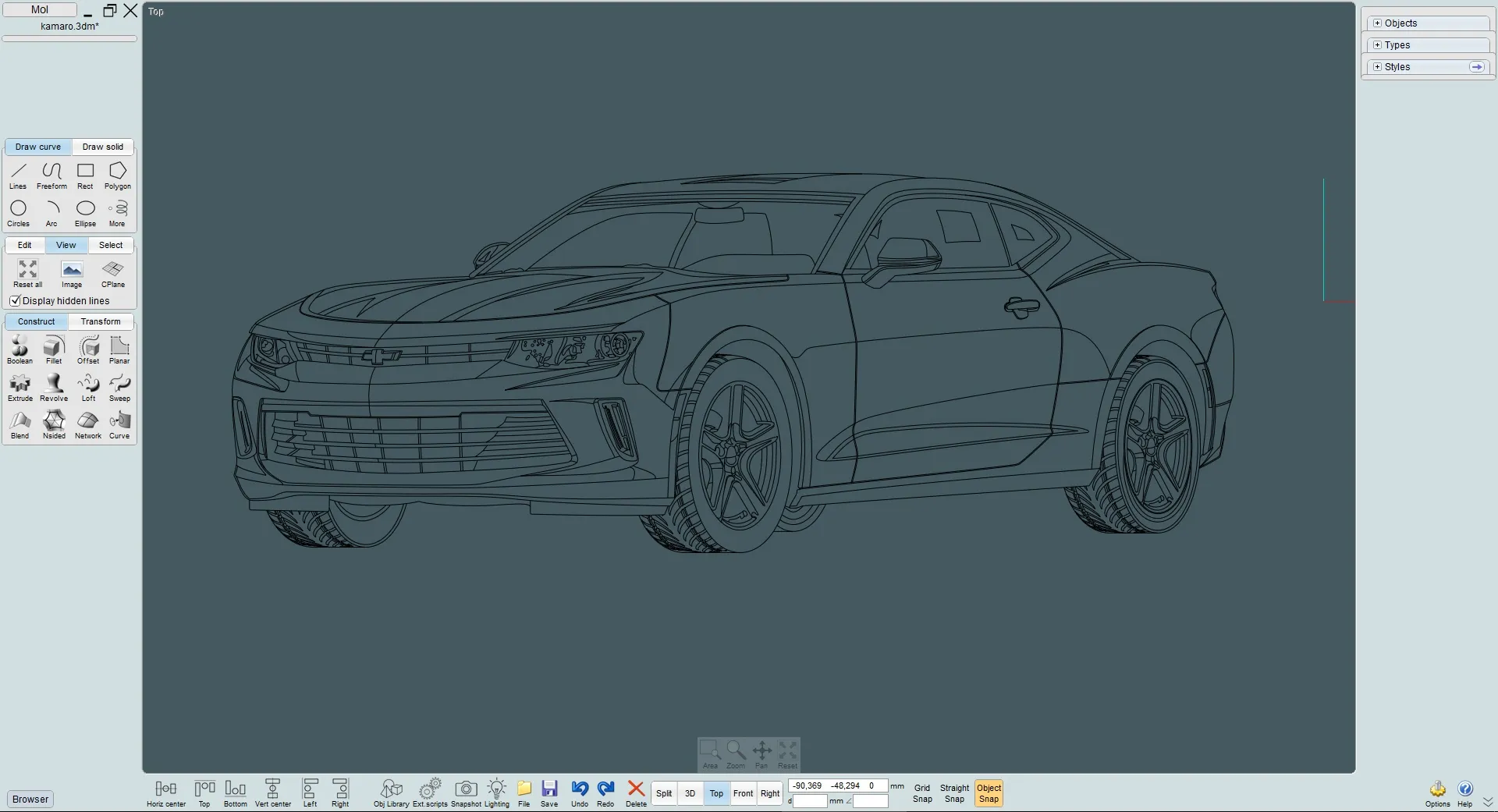This screenshot has width=1498, height=812.
Task: Take a Snapshot with camera icon
Action: 466,793
